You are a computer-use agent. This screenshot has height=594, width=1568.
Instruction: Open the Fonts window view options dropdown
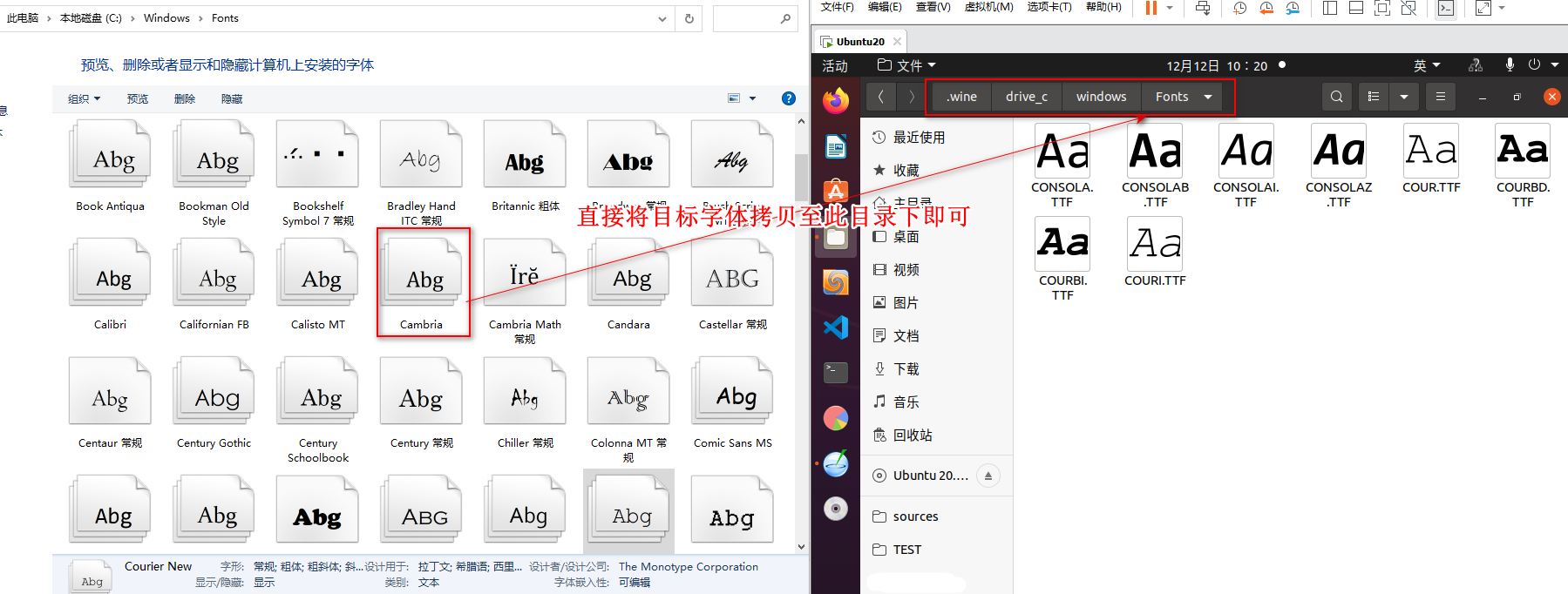pyautogui.click(x=752, y=98)
